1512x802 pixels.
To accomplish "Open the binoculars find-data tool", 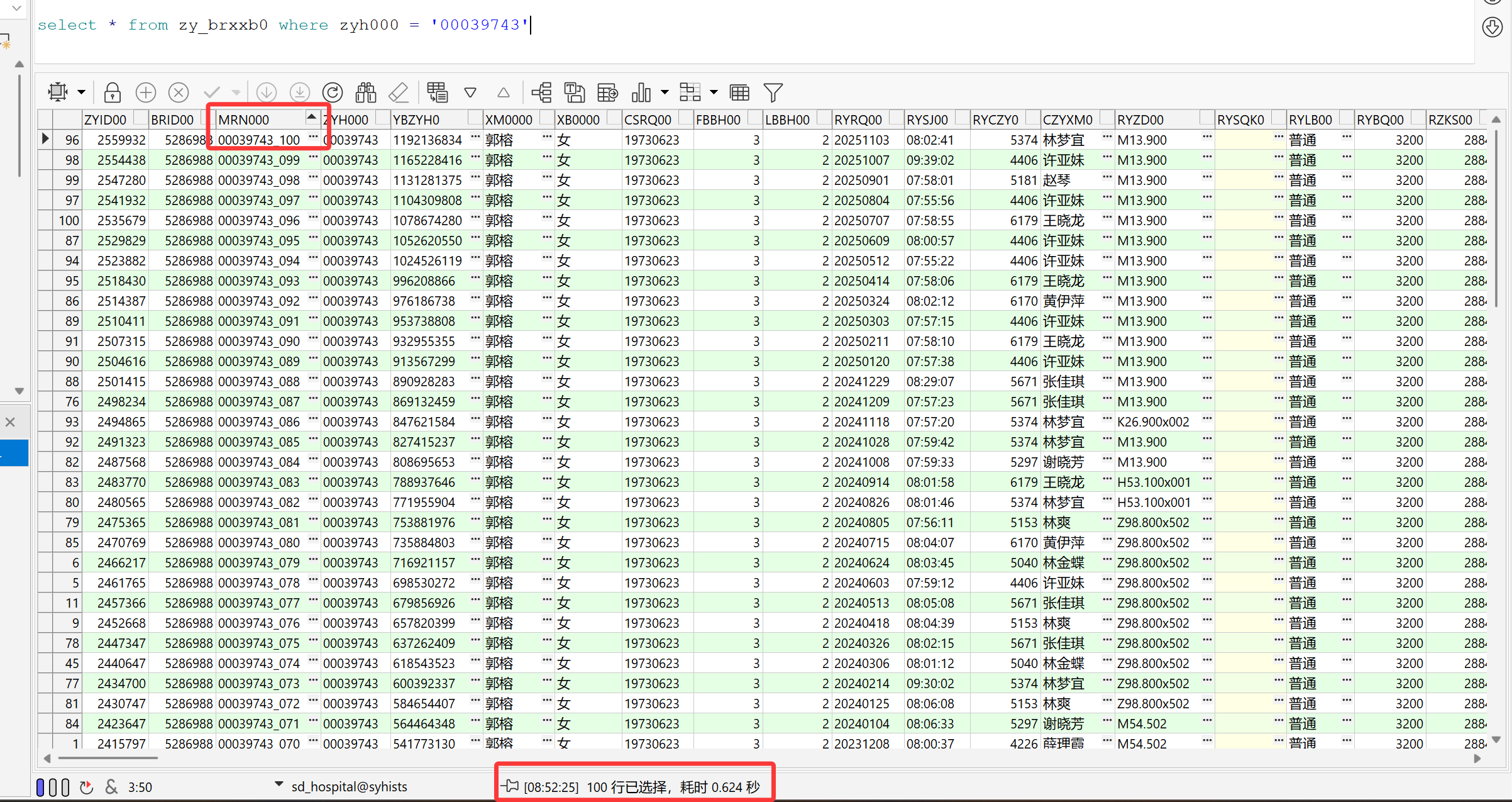I will [365, 92].
